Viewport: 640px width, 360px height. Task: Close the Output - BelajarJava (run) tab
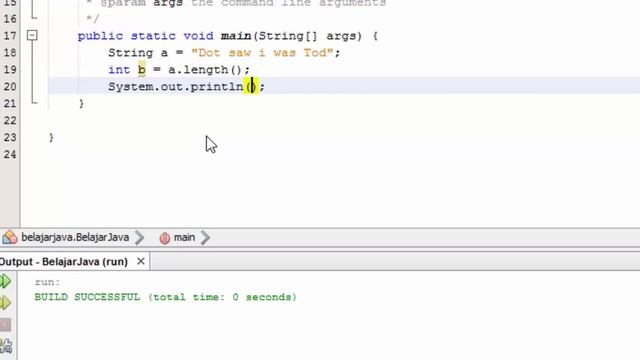coord(141,261)
